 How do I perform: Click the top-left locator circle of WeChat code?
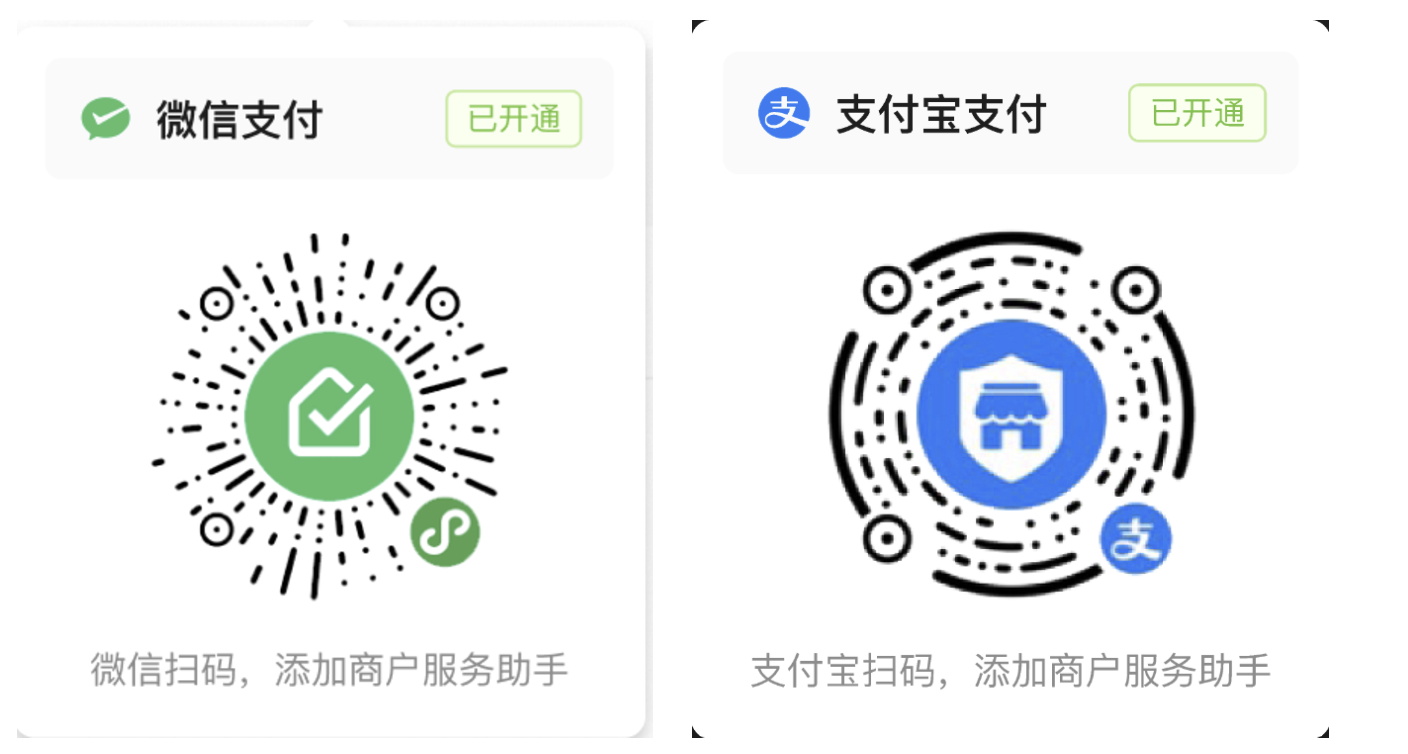216,303
